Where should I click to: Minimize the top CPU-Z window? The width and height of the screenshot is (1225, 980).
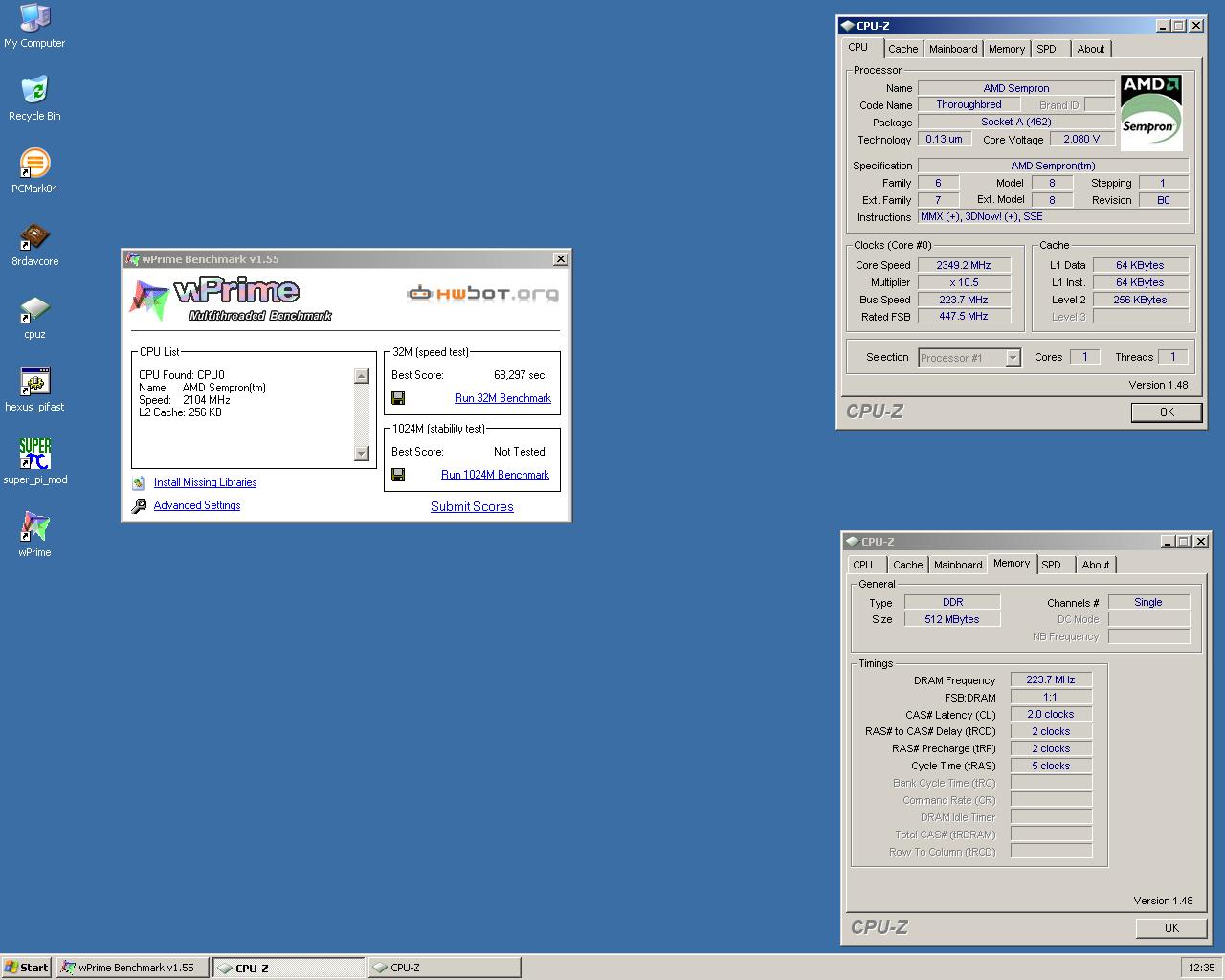click(1163, 26)
